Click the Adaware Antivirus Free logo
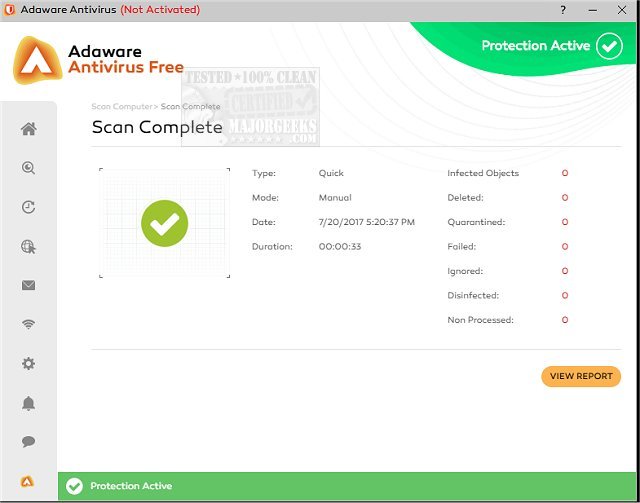640x503 pixels. click(98, 60)
